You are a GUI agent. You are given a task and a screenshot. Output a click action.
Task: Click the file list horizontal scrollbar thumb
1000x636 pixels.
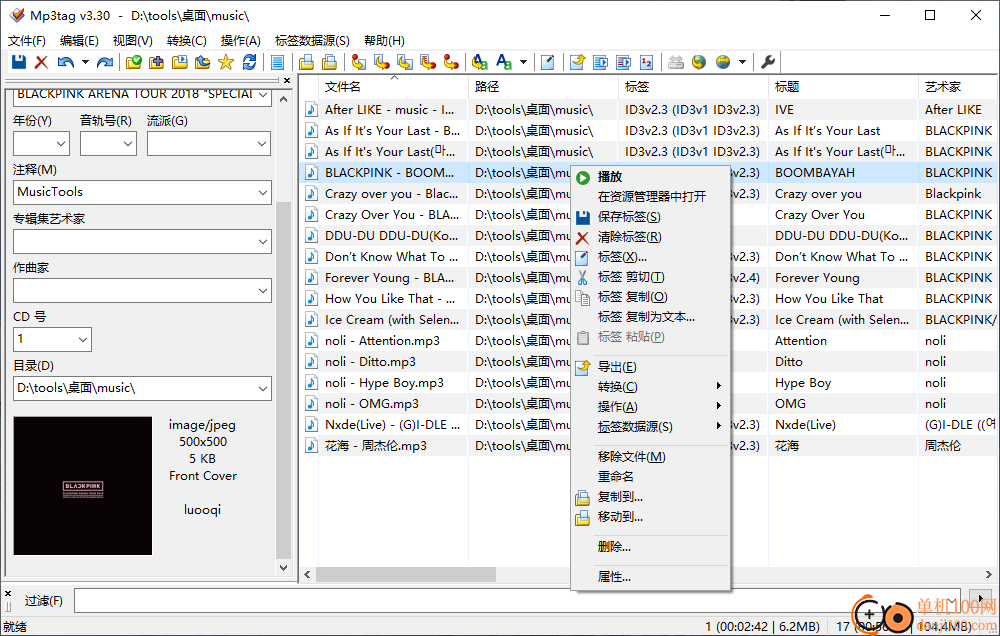[406, 575]
